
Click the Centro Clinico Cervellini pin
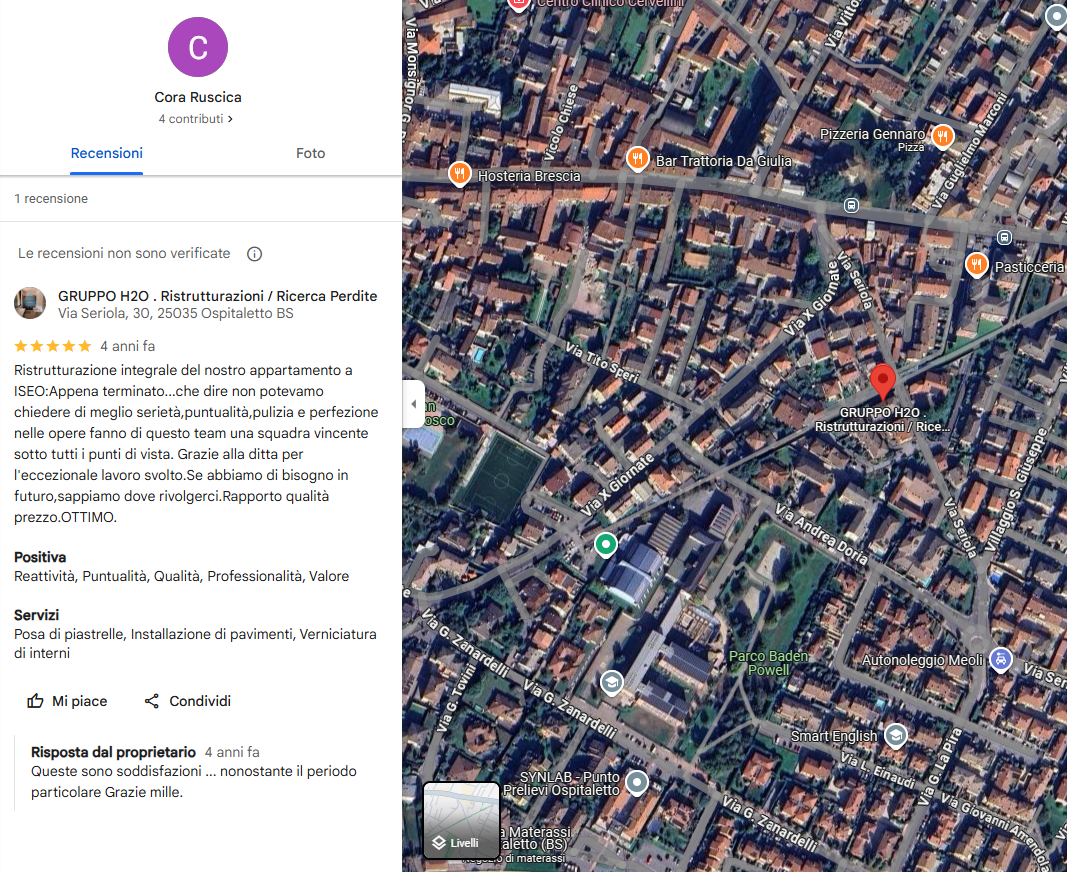pyautogui.click(x=519, y=4)
